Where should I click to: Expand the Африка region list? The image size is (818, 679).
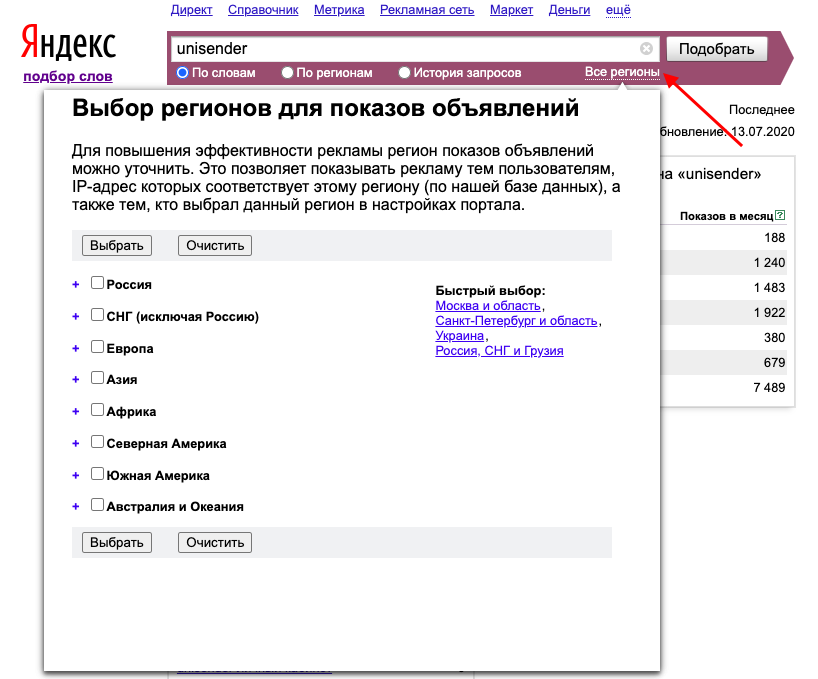click(76, 411)
